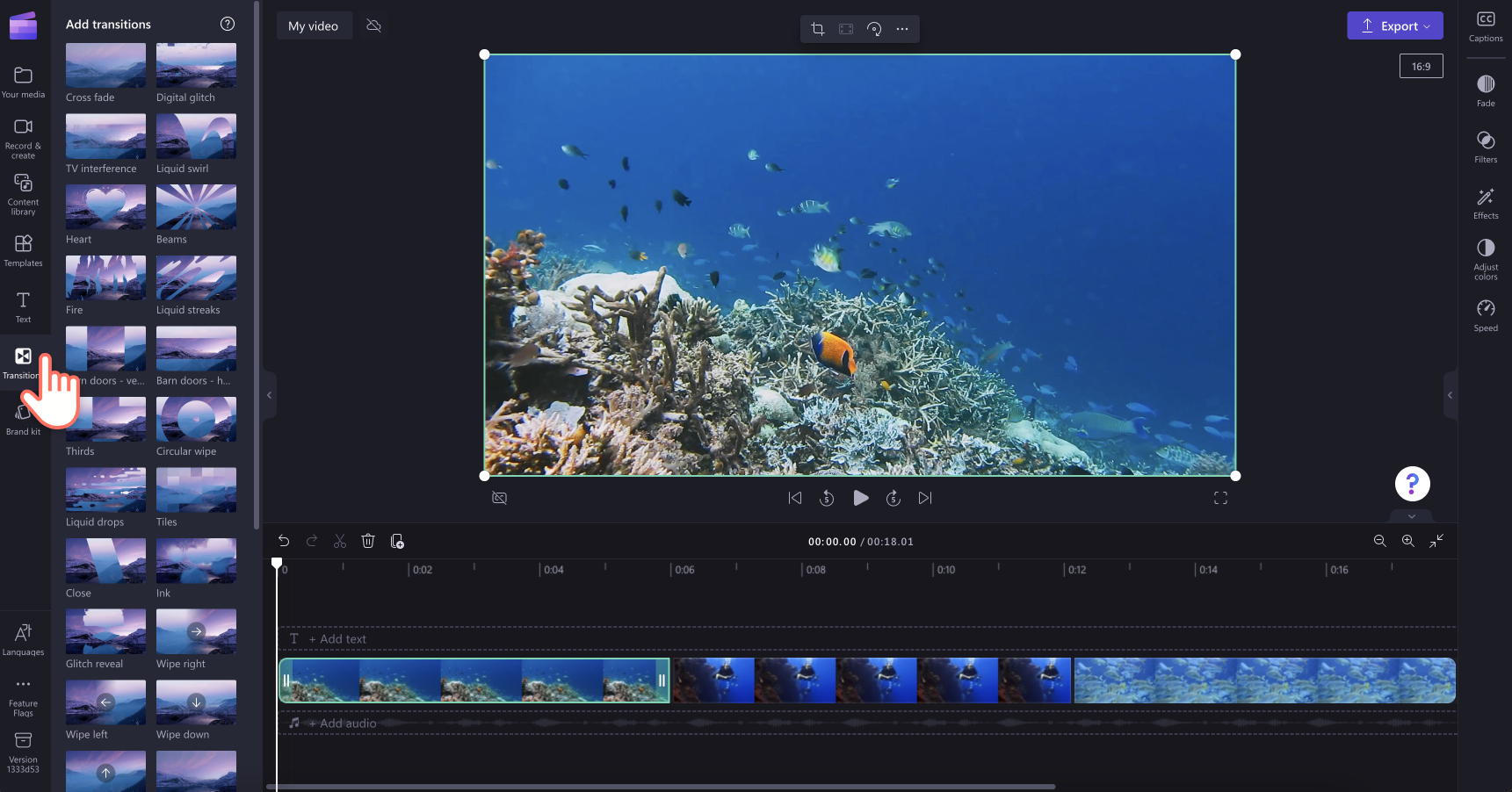Click the redo icon
1512x792 pixels.
[x=312, y=541]
